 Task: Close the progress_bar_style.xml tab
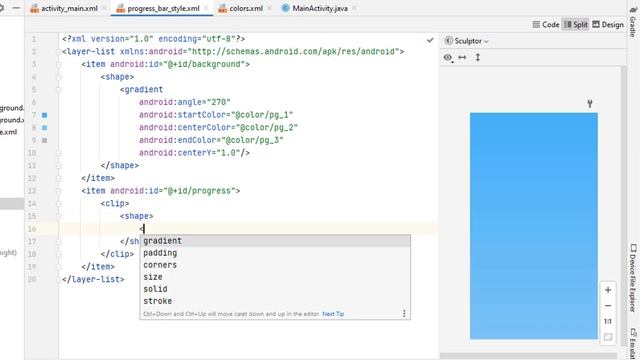(x=207, y=8)
